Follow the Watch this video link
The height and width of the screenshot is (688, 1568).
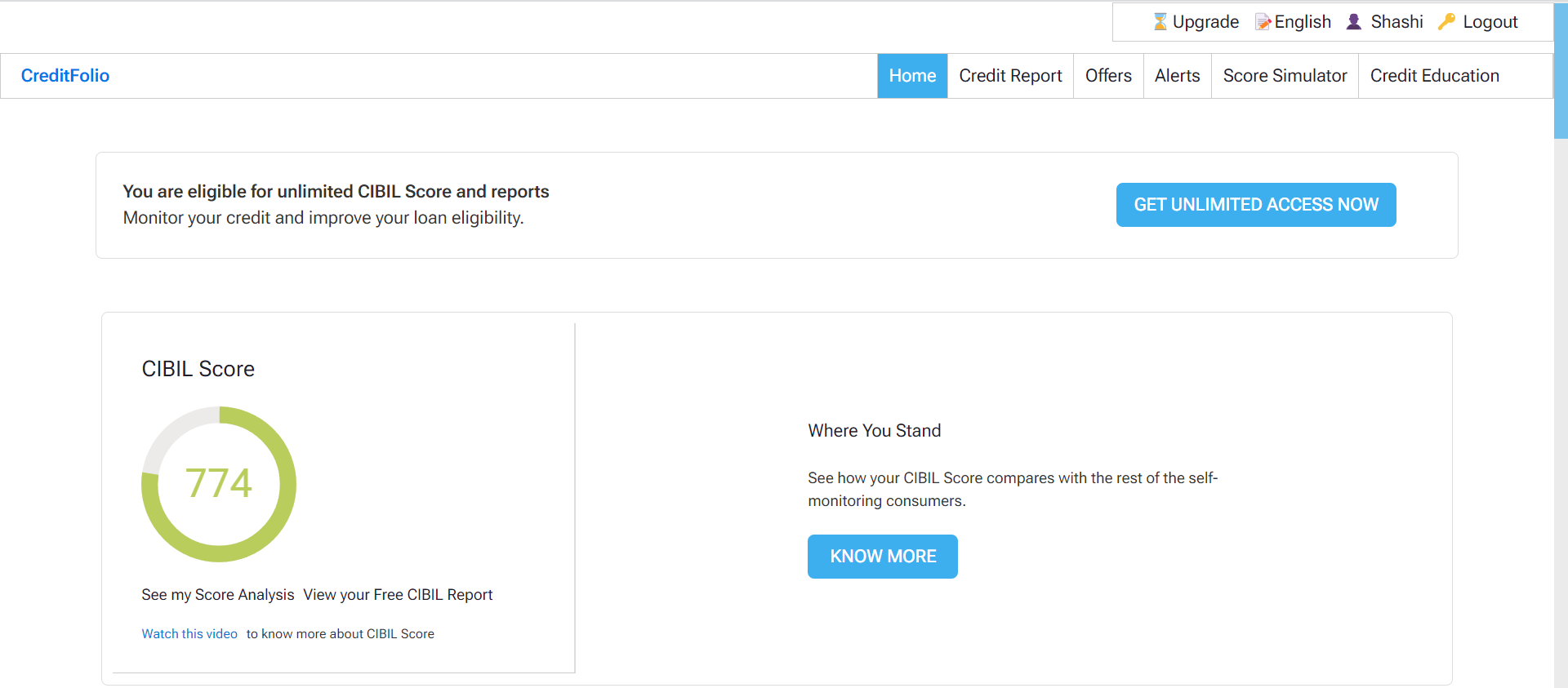189,634
